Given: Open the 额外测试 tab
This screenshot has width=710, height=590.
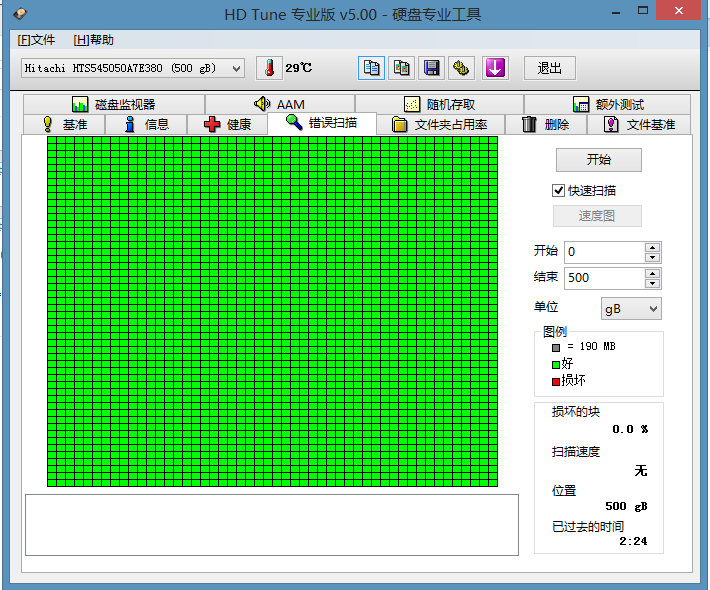Looking at the screenshot, I should pyautogui.click(x=608, y=105).
